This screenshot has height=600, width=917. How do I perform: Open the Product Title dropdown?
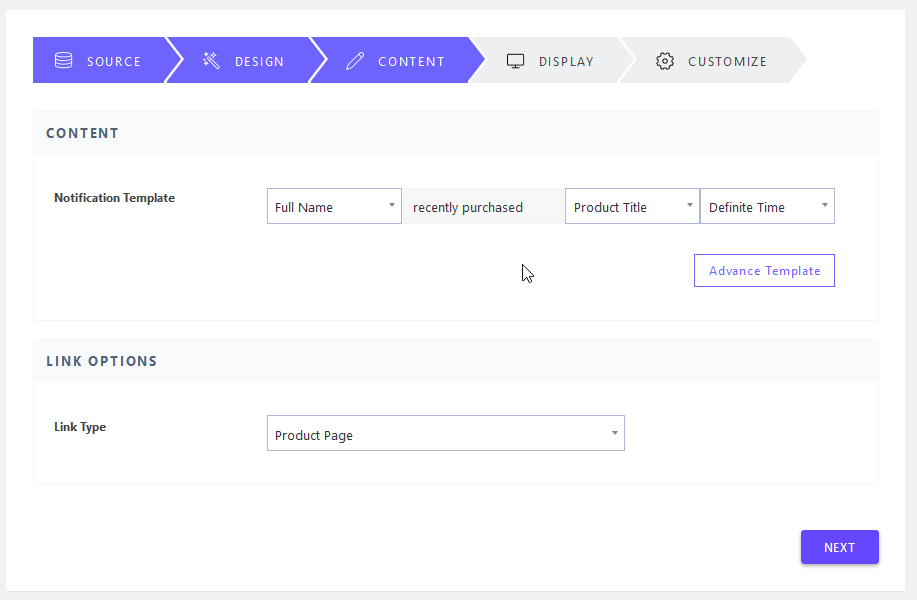(x=632, y=206)
